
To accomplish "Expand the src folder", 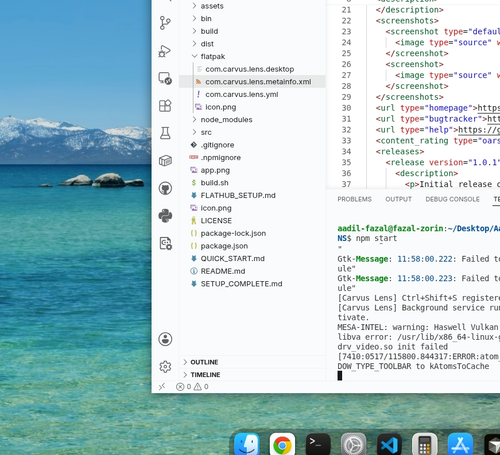I will (x=252, y=132).
